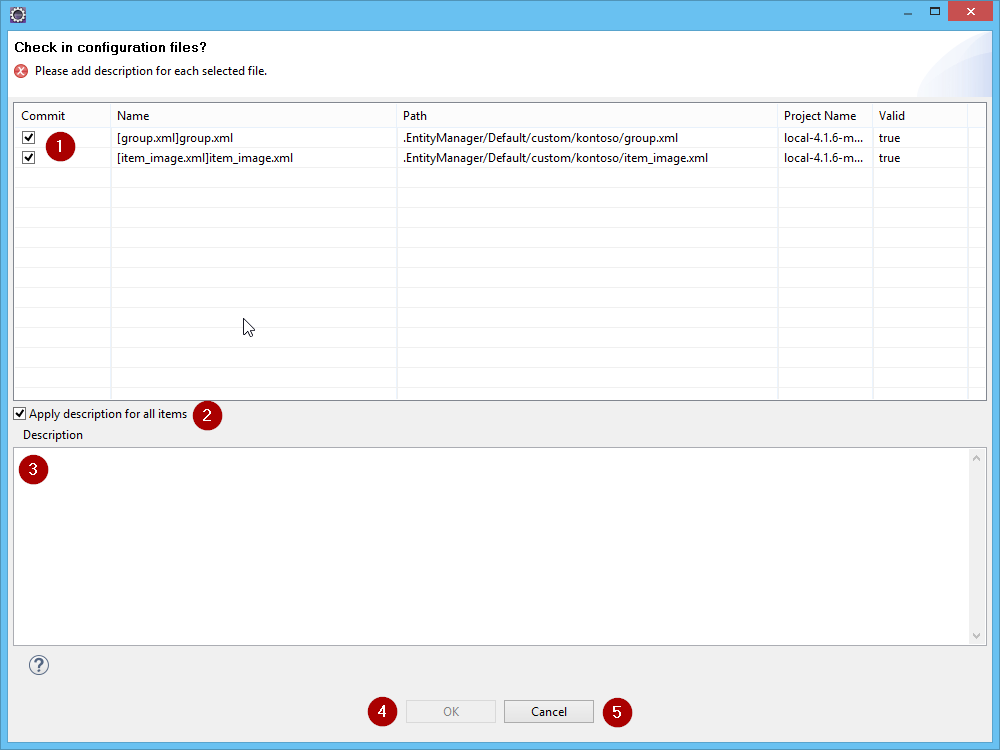Click the path of kontoso/group.xml

tap(540, 138)
